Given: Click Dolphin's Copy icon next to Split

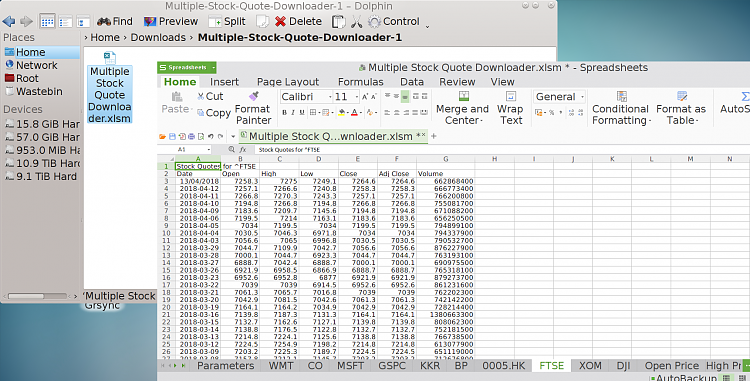Looking at the screenshot, I should click(x=262, y=22).
